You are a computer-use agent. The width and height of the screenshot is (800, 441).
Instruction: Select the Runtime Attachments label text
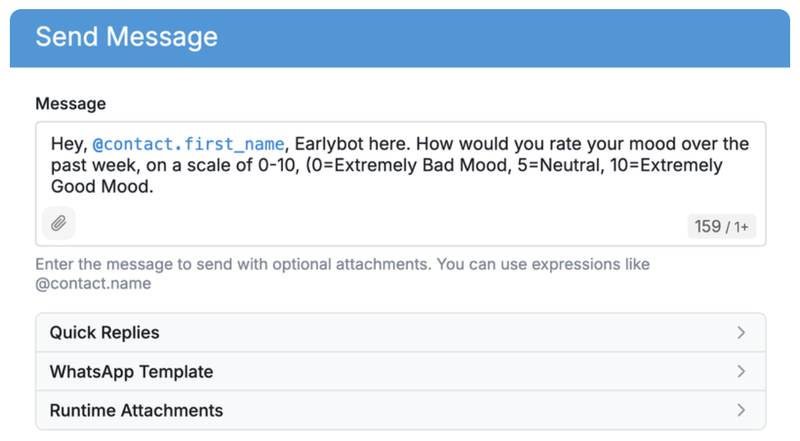click(136, 410)
